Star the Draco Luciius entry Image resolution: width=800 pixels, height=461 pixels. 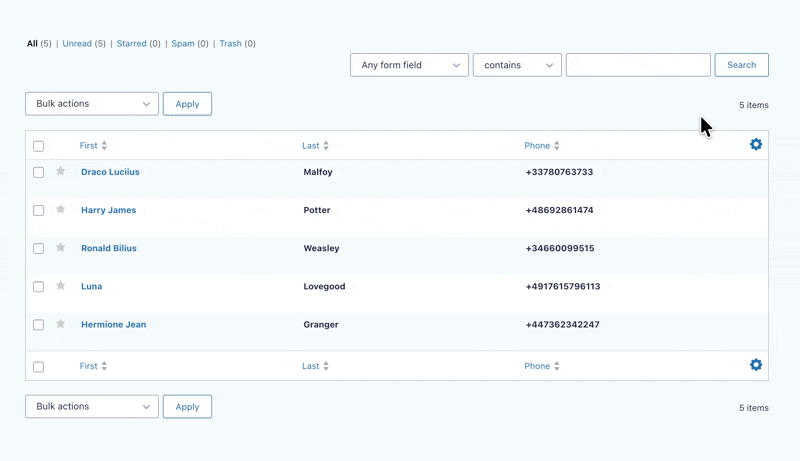(x=60, y=172)
